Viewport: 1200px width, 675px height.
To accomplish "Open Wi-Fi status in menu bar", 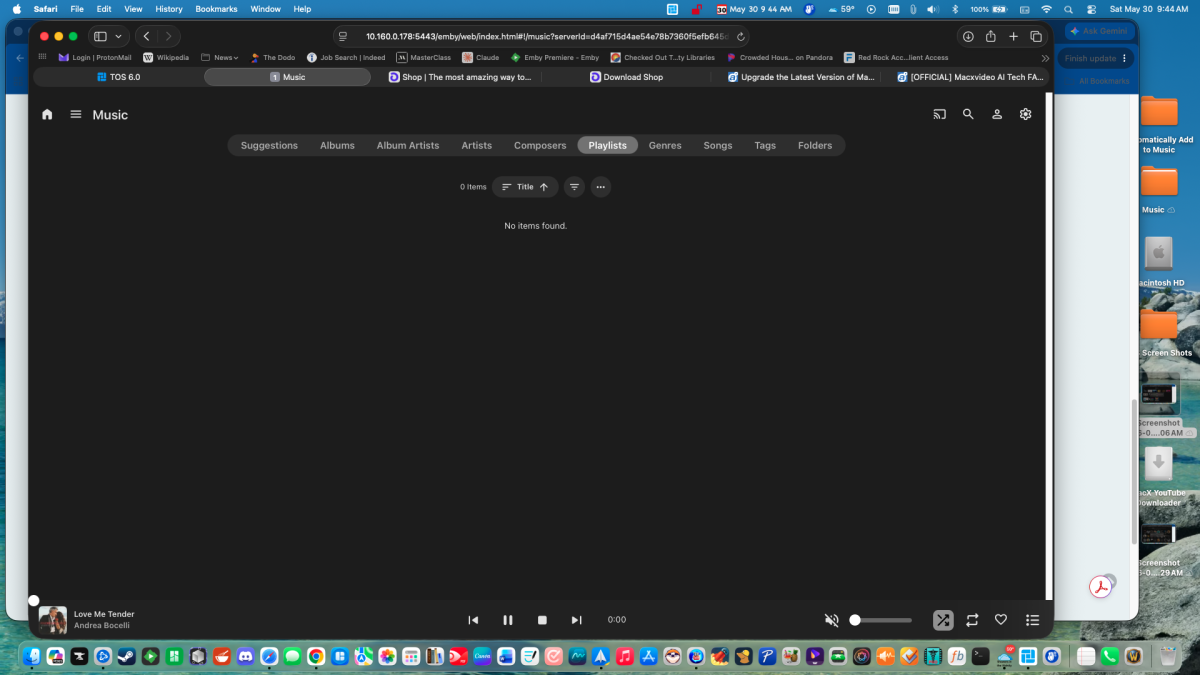I will pyautogui.click(x=1046, y=9).
